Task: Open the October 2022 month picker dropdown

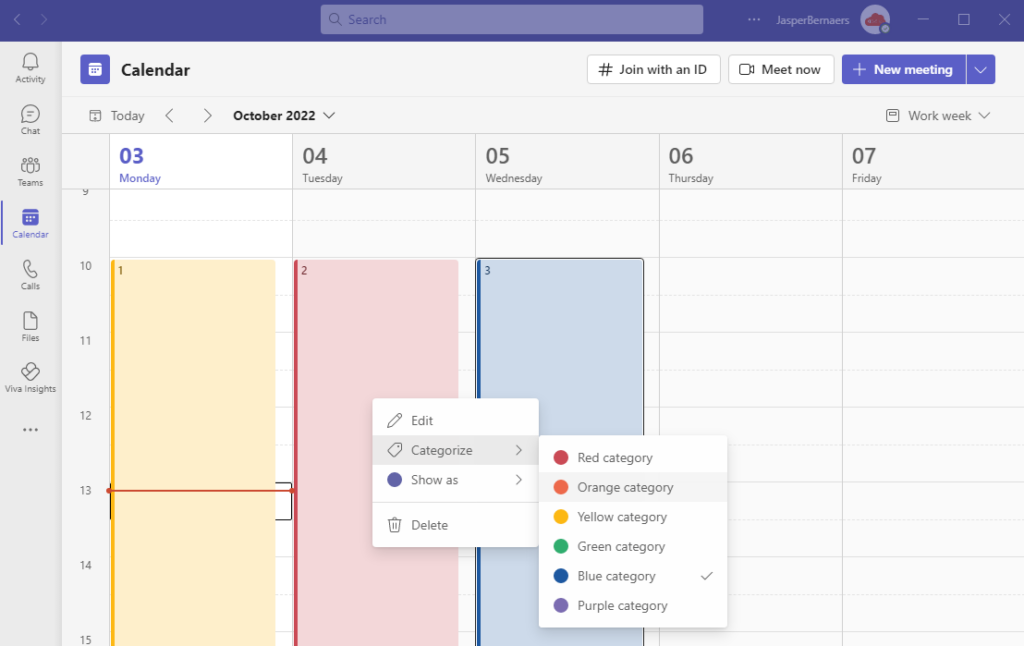Action: 283,115
